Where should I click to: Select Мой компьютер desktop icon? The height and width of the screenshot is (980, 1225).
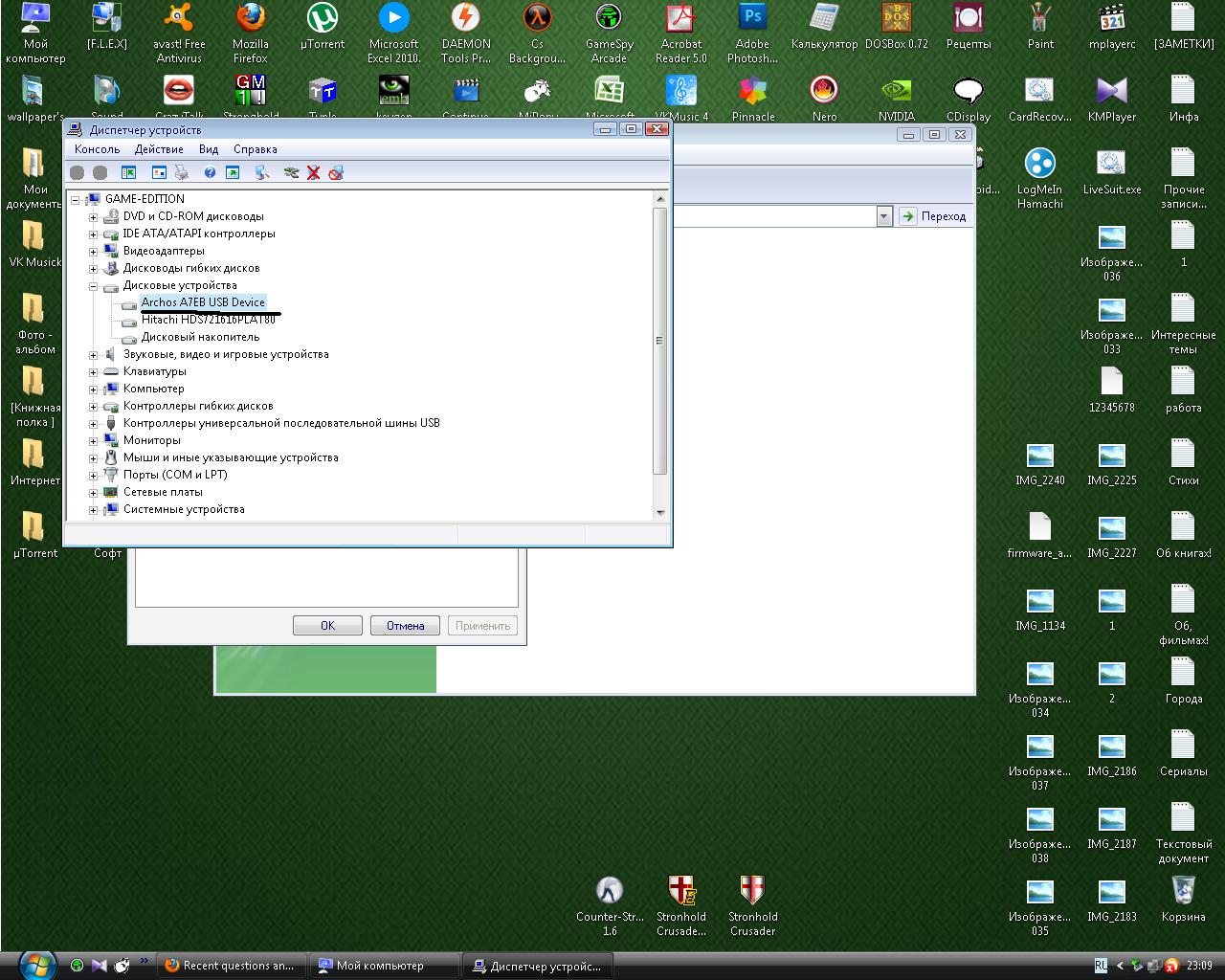35,33
